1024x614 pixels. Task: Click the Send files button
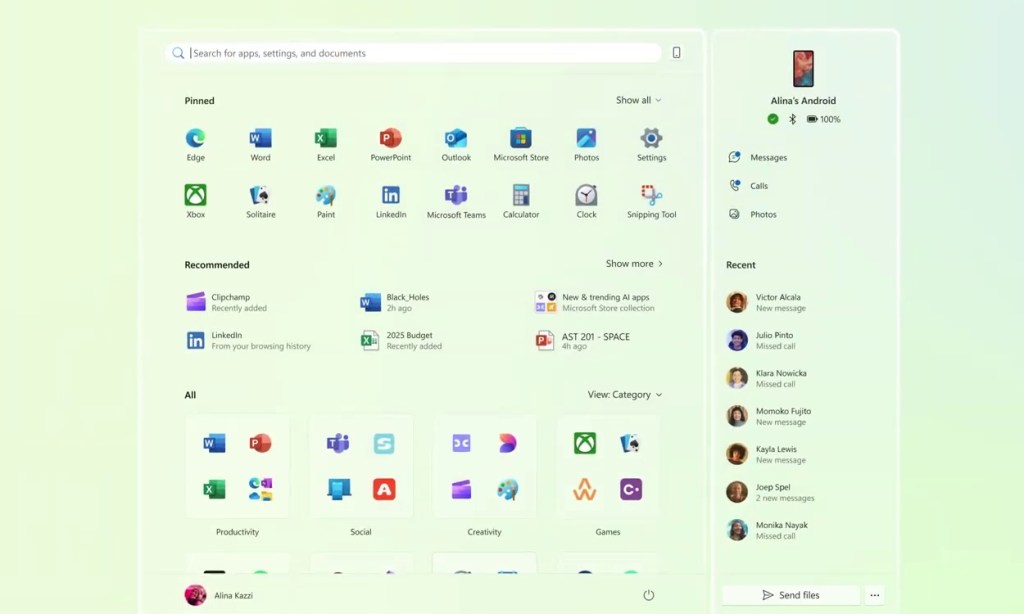(x=791, y=595)
